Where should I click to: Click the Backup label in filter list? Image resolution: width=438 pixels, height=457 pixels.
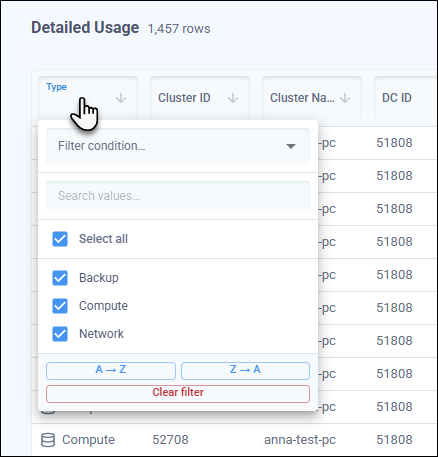pyautogui.click(x=99, y=278)
